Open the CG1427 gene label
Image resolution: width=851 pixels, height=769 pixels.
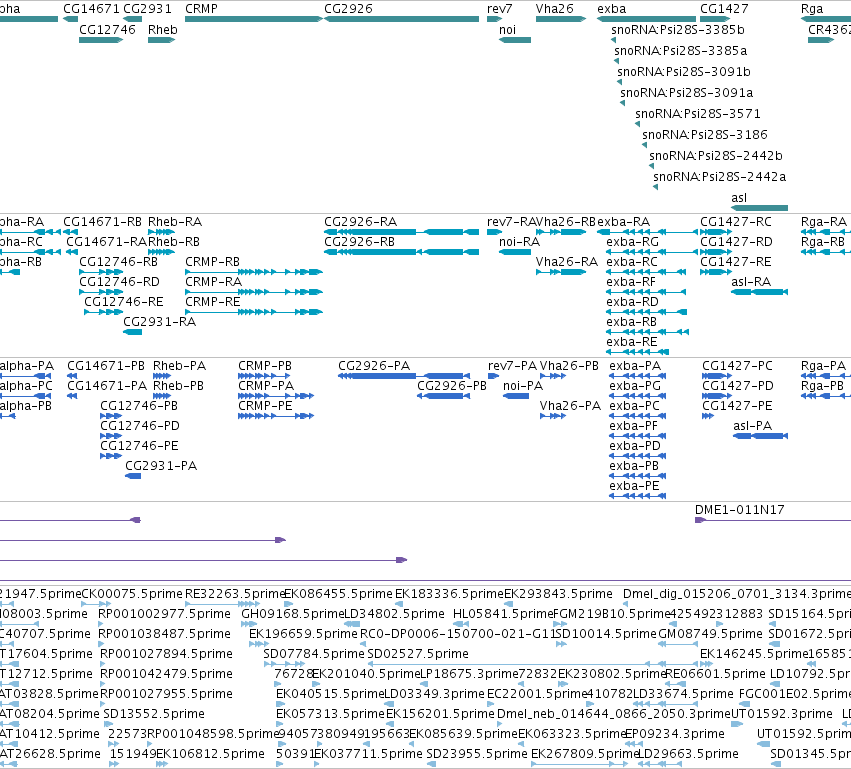tap(724, 9)
